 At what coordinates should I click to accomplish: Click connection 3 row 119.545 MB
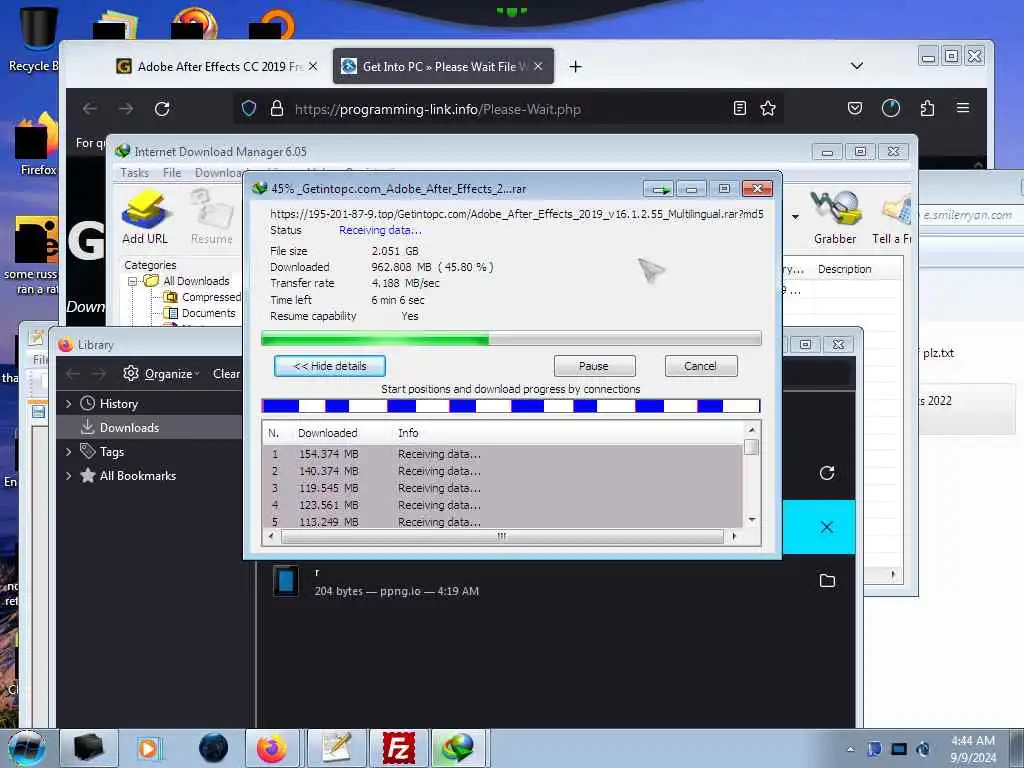[x=503, y=488]
